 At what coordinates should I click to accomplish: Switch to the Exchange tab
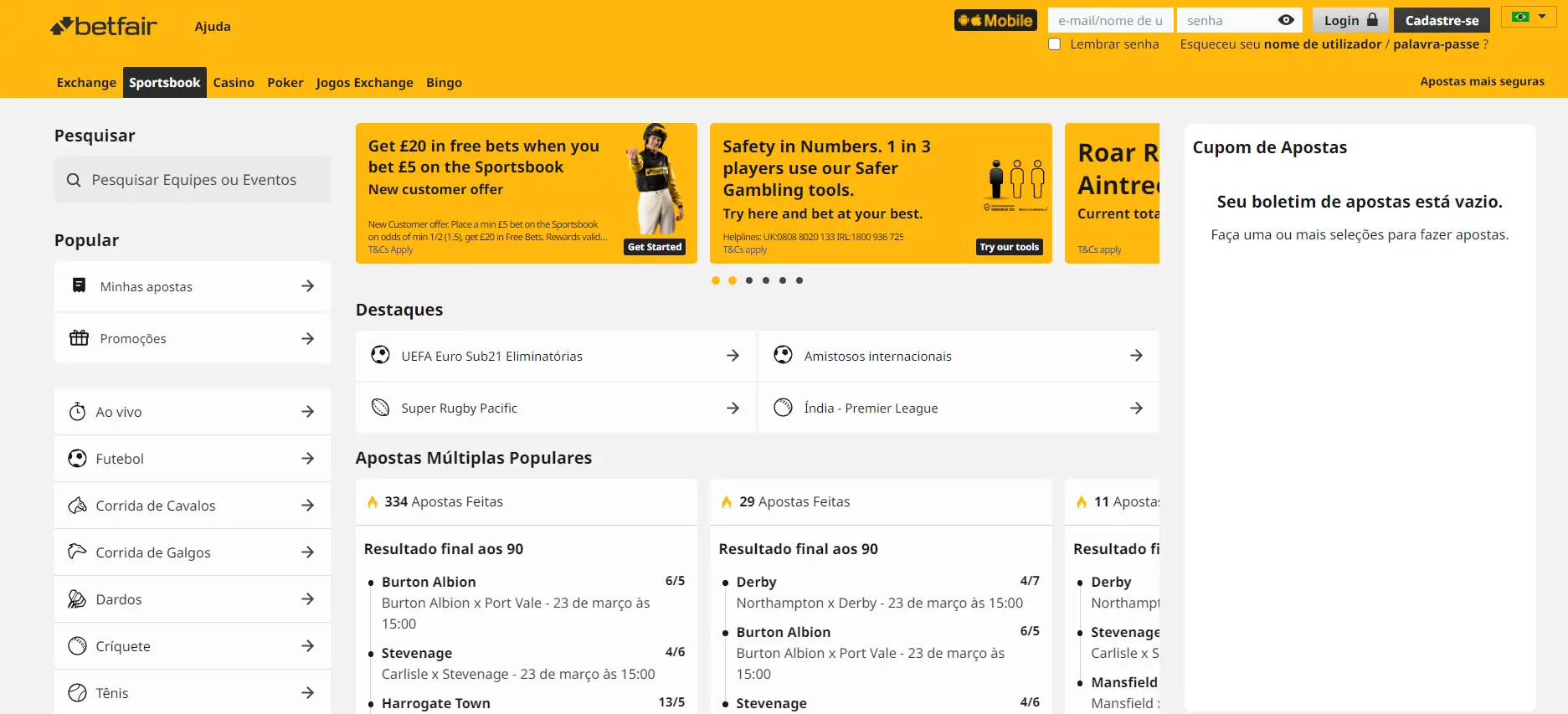point(86,82)
